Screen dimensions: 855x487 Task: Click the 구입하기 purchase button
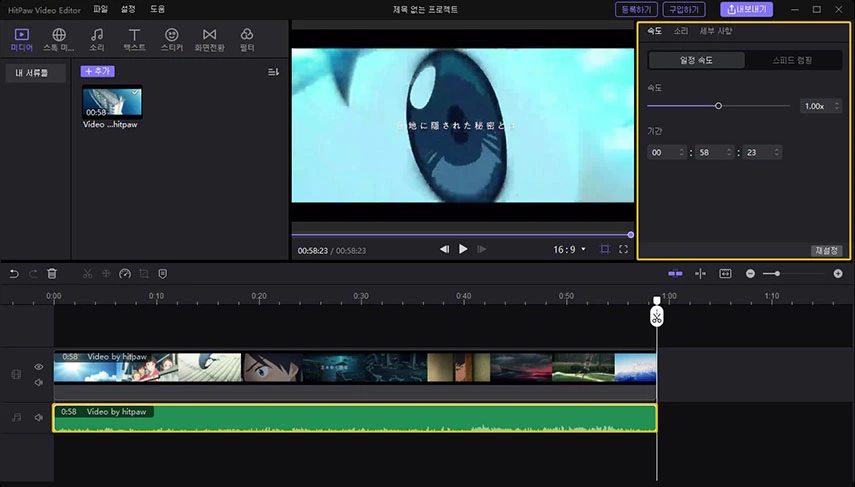684,9
